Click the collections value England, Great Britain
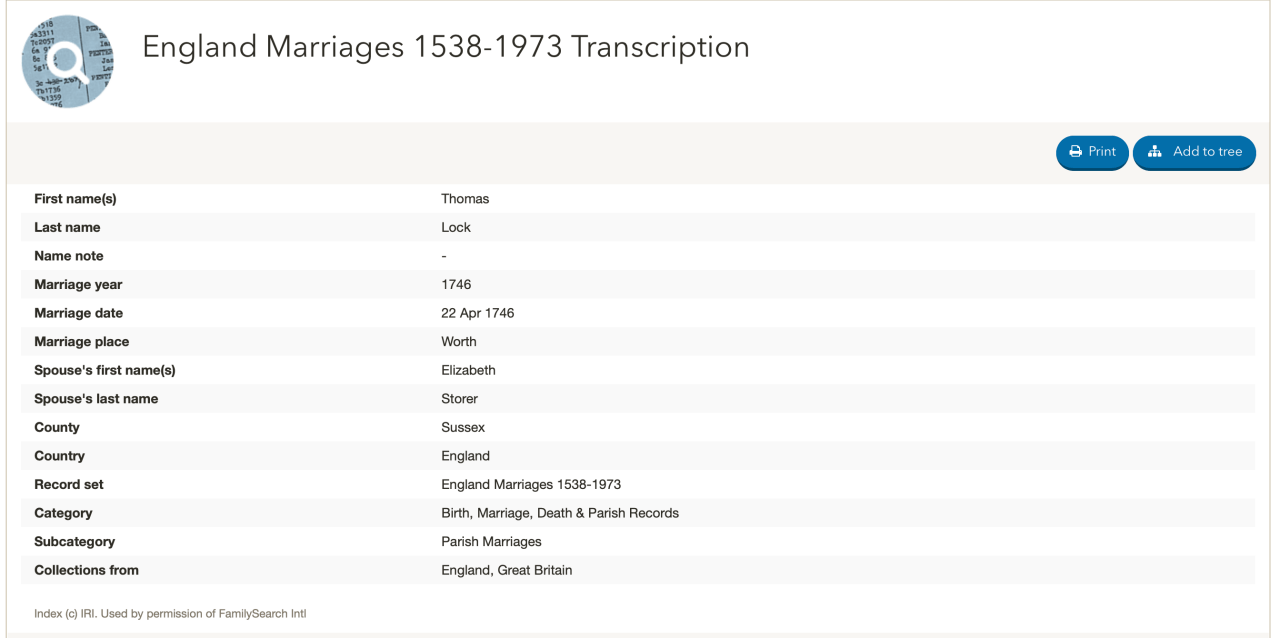Viewport: 1280px width, 638px height. (506, 570)
